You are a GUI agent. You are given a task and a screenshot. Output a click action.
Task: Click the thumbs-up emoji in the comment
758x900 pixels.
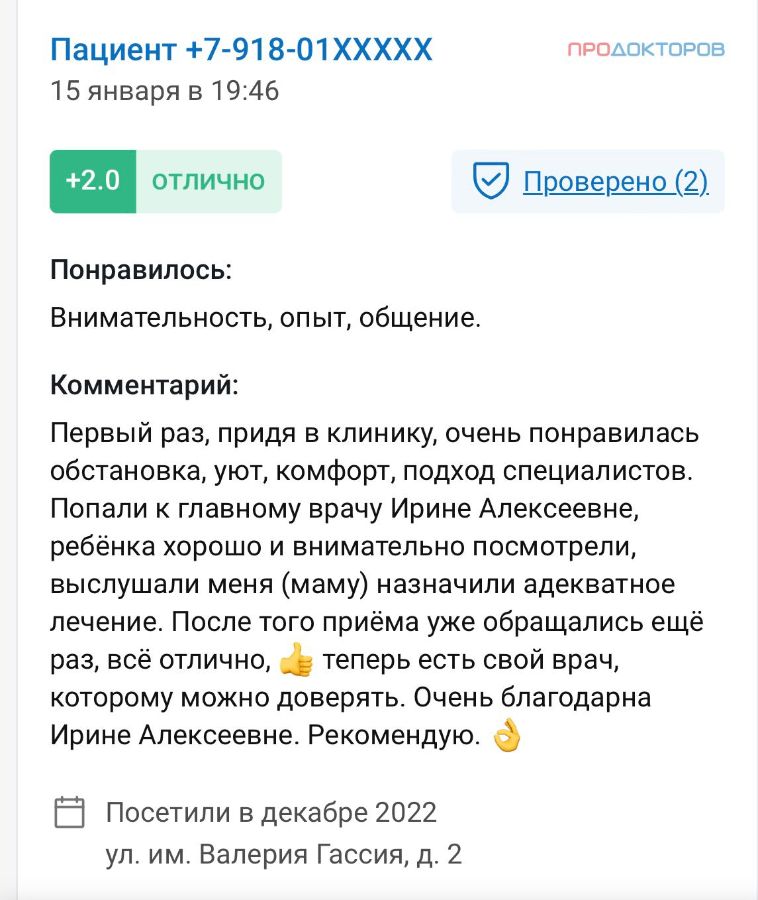pos(296,660)
